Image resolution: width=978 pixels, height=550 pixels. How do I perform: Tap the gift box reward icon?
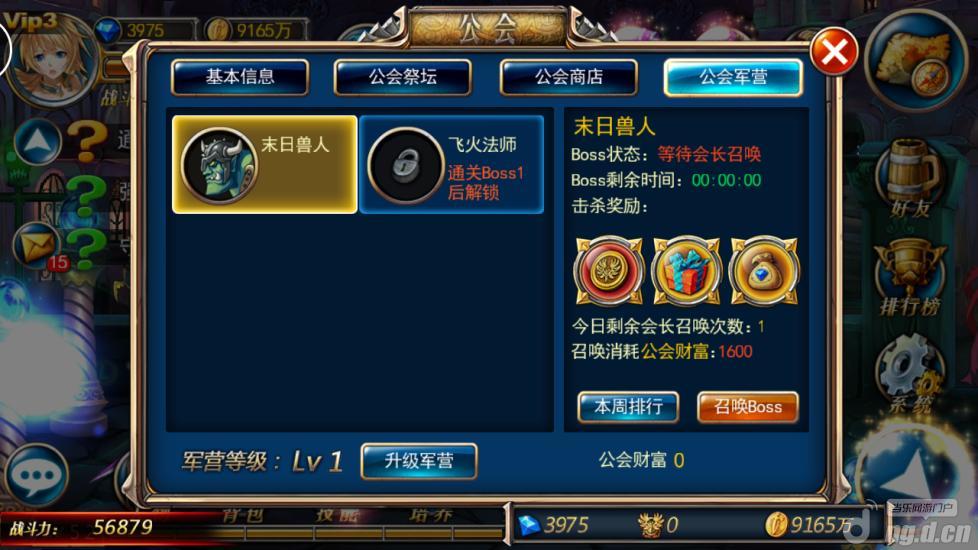686,270
